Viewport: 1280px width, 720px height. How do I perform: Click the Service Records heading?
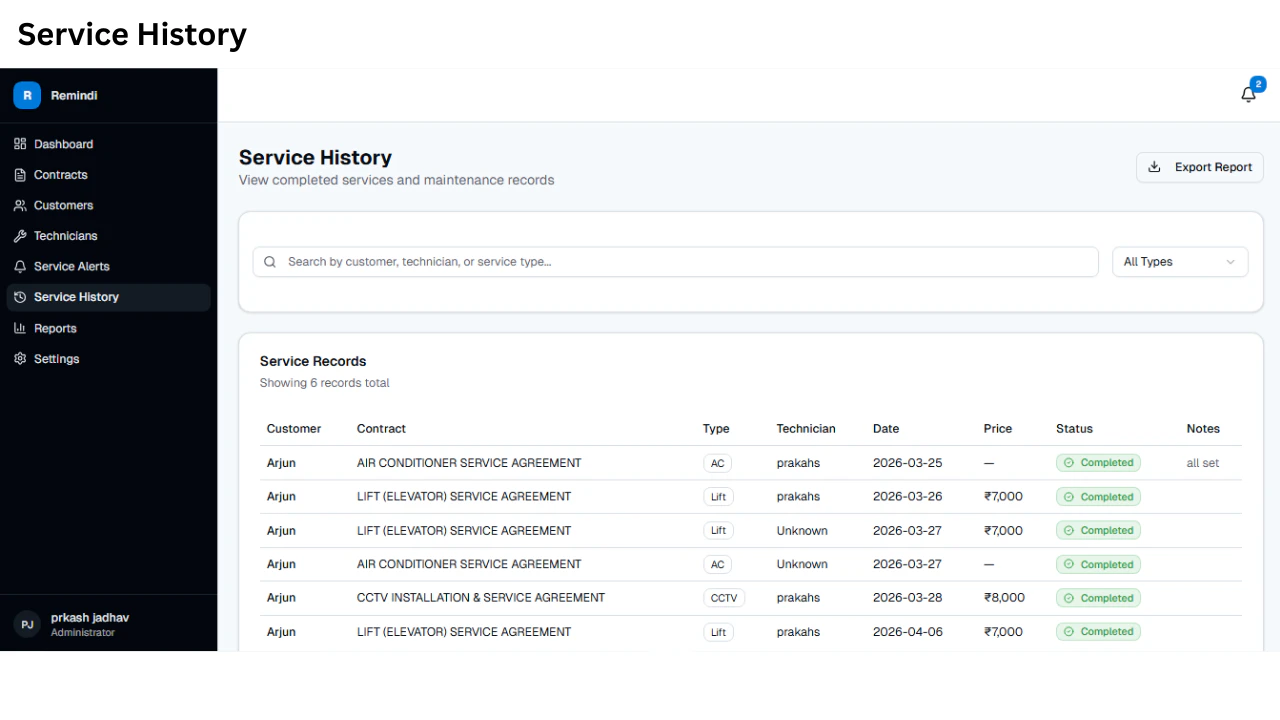click(313, 361)
